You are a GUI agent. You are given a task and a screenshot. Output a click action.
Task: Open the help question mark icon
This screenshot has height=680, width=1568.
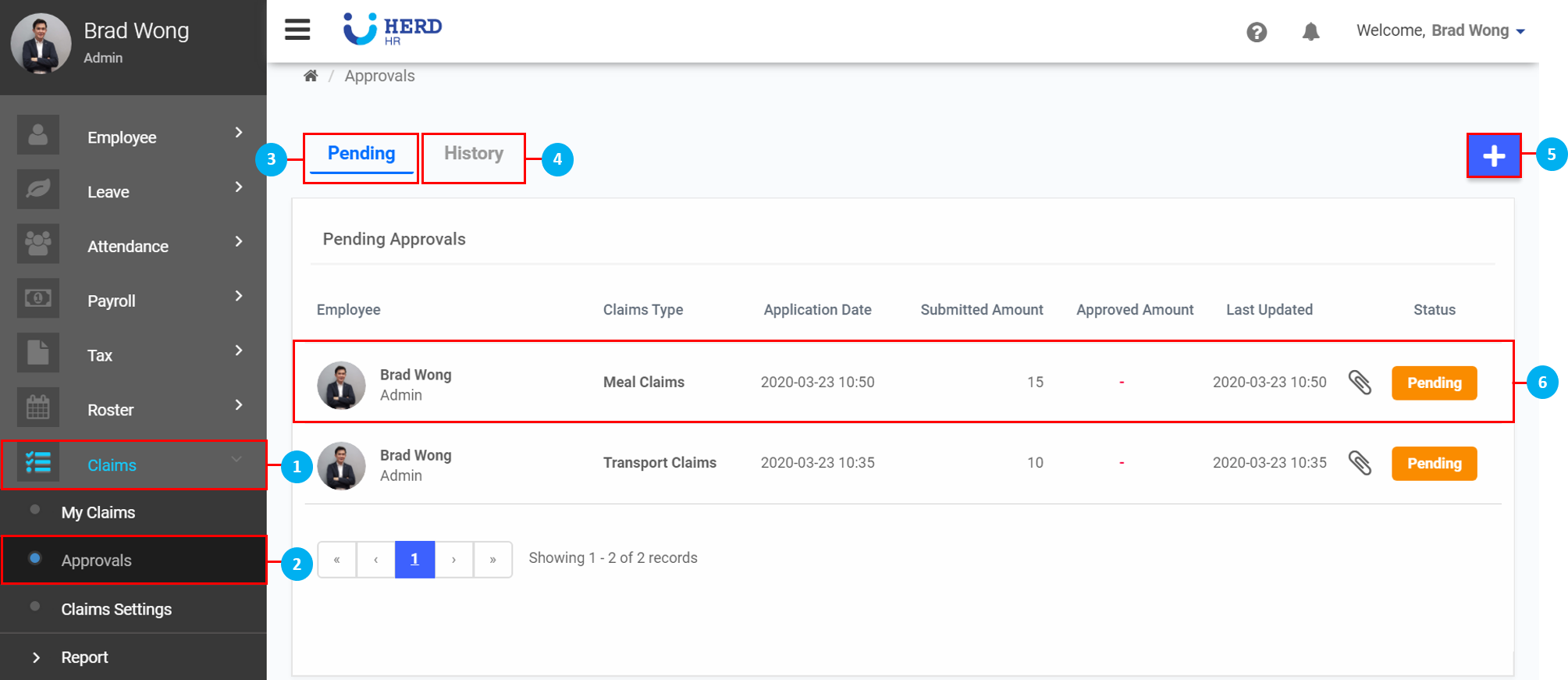point(1257,32)
